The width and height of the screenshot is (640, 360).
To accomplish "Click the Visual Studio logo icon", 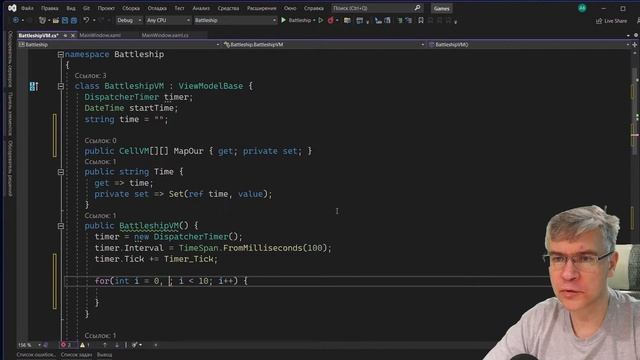I will pyautogui.click(x=12, y=8).
